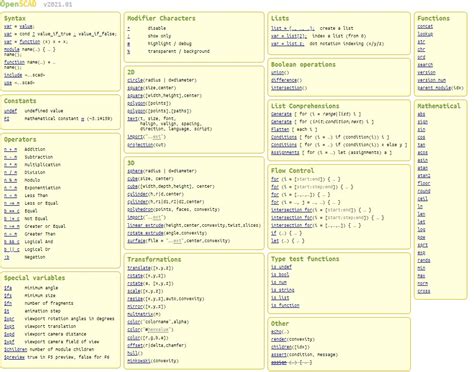Click the 'n % m' Modulo operator link
This screenshot has height=372, width=474.
coord(10,180)
